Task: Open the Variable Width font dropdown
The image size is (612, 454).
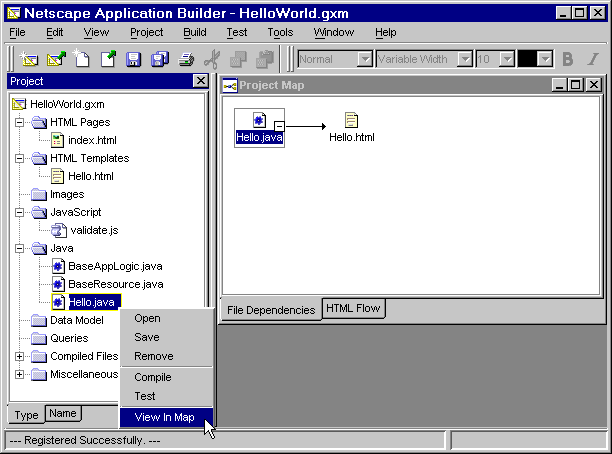Action: (x=465, y=59)
